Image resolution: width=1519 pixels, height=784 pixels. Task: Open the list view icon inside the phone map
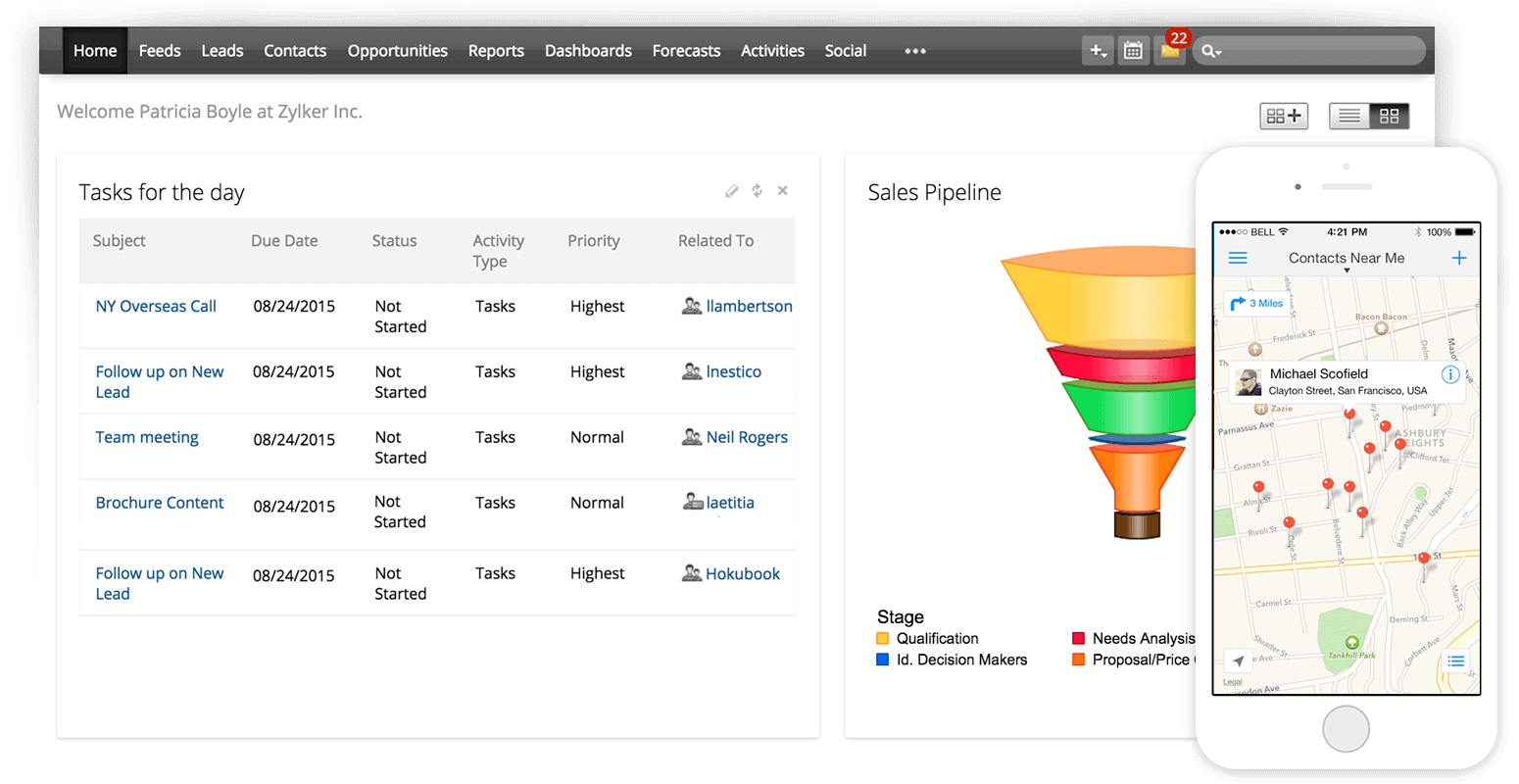click(x=1456, y=661)
